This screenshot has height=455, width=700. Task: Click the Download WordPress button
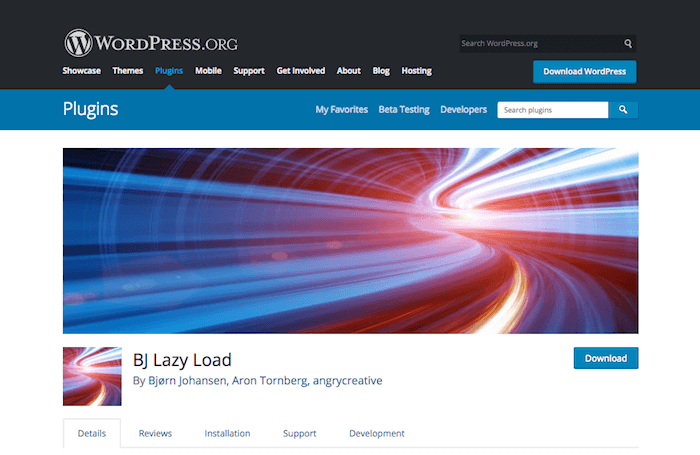[x=584, y=71]
